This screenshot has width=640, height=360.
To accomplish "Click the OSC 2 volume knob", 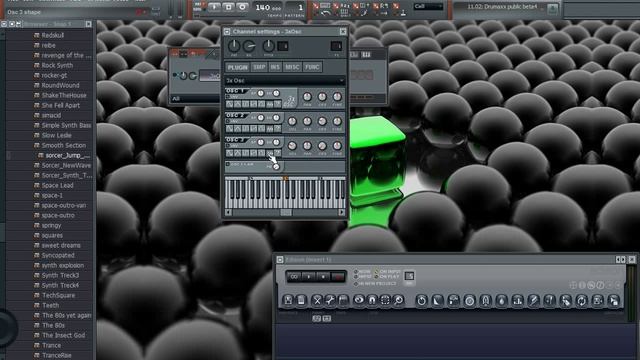I will point(292,121).
